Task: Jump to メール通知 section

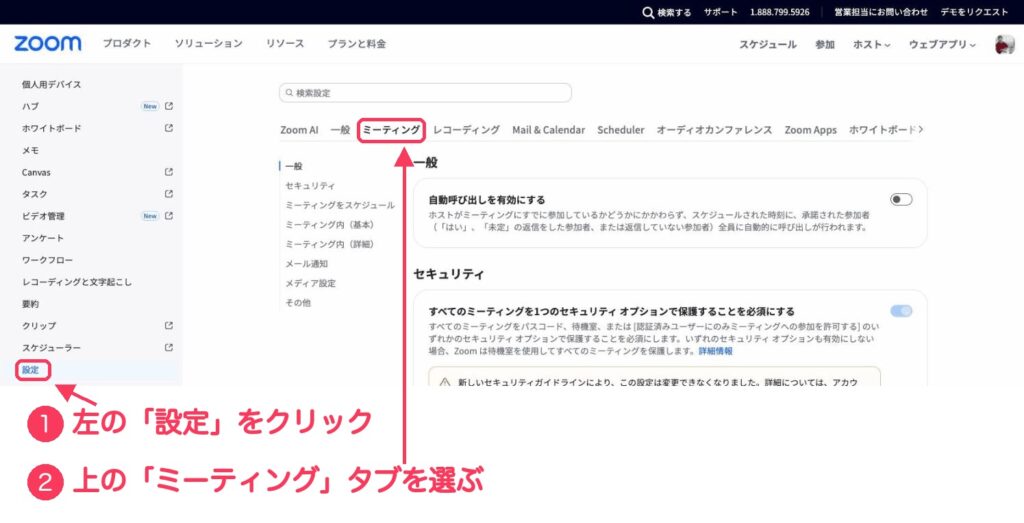Action: (306, 264)
